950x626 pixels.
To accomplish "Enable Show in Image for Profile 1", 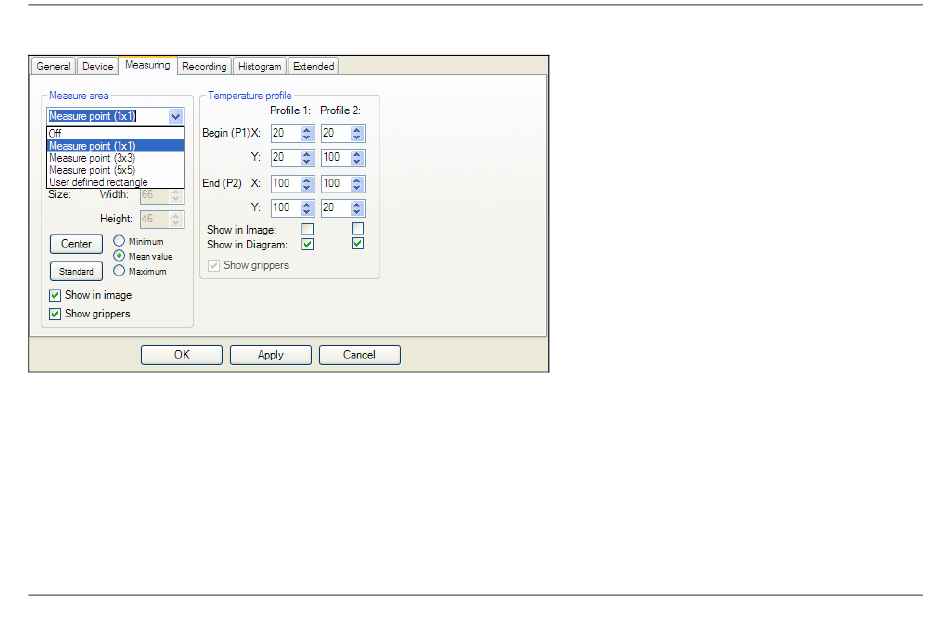I will coord(307,230).
